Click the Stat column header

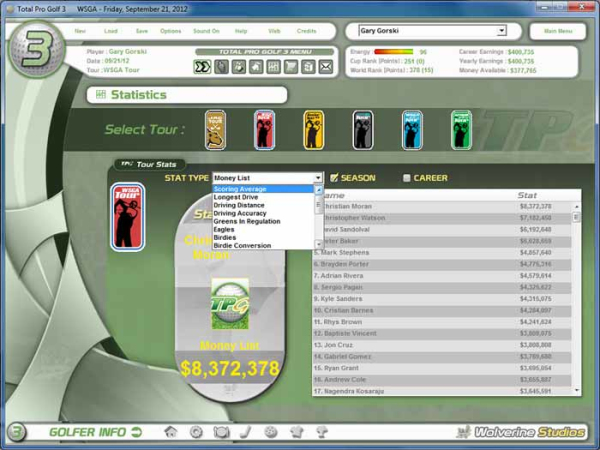tap(527, 196)
